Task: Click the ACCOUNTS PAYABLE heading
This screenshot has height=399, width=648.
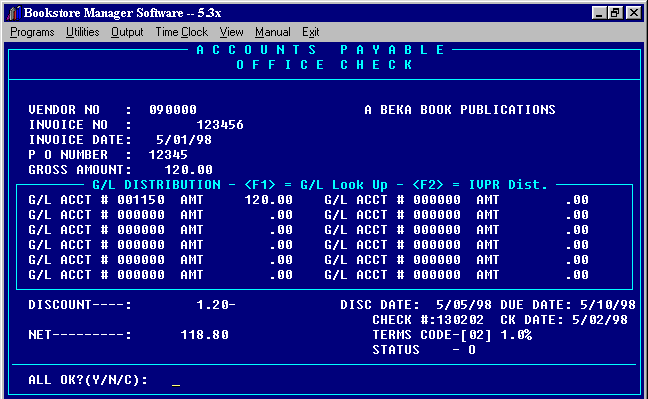Action: click(x=320, y=50)
